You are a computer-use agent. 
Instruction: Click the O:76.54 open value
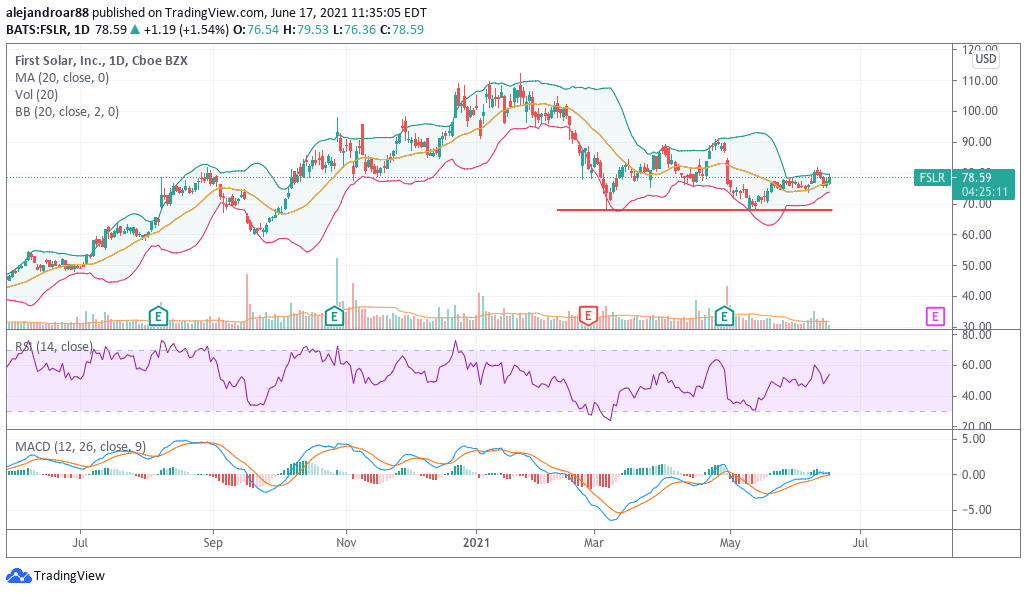pyautogui.click(x=255, y=29)
